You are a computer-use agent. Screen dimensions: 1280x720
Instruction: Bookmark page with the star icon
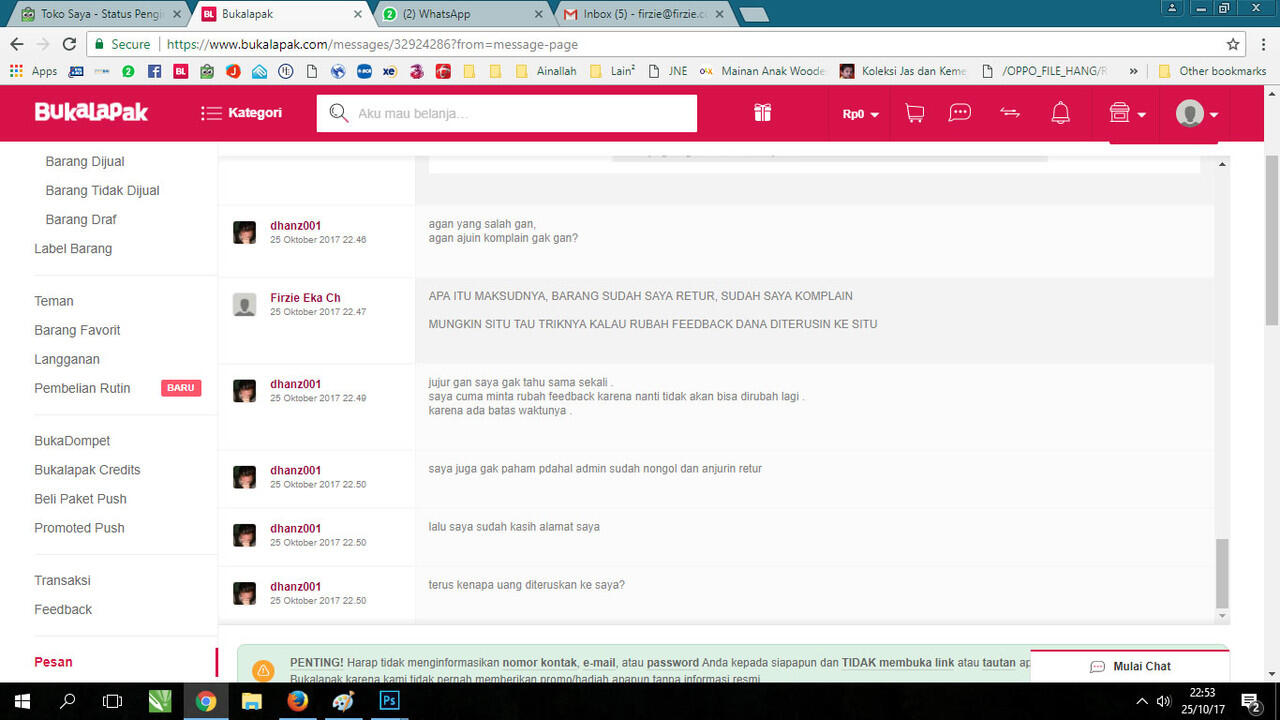pyautogui.click(x=1233, y=44)
